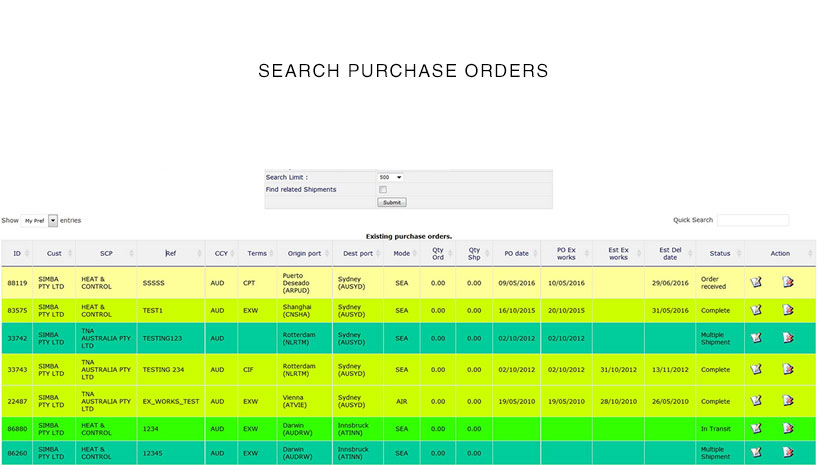Select the origin port Puerto Deseado (ARPUD)
Screen dimensions: 819x465
[305, 283]
